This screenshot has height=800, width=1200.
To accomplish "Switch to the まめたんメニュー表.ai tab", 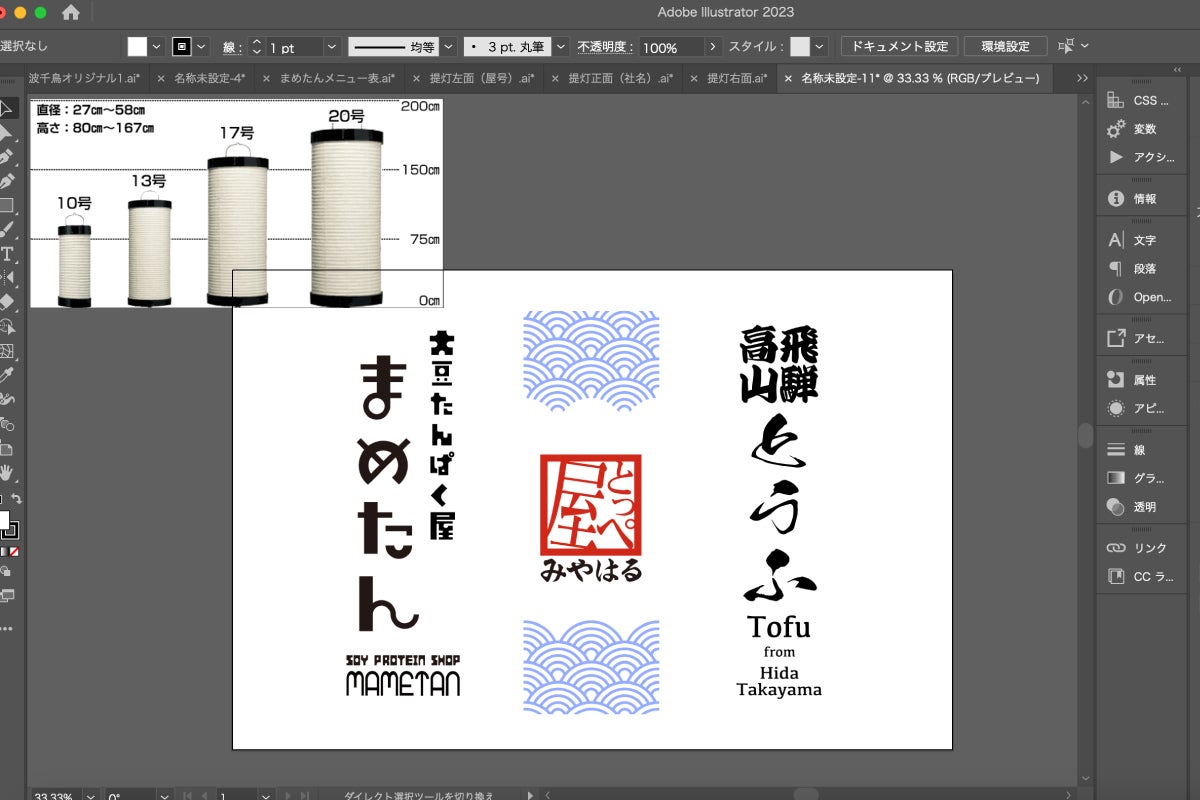I will coord(336,78).
